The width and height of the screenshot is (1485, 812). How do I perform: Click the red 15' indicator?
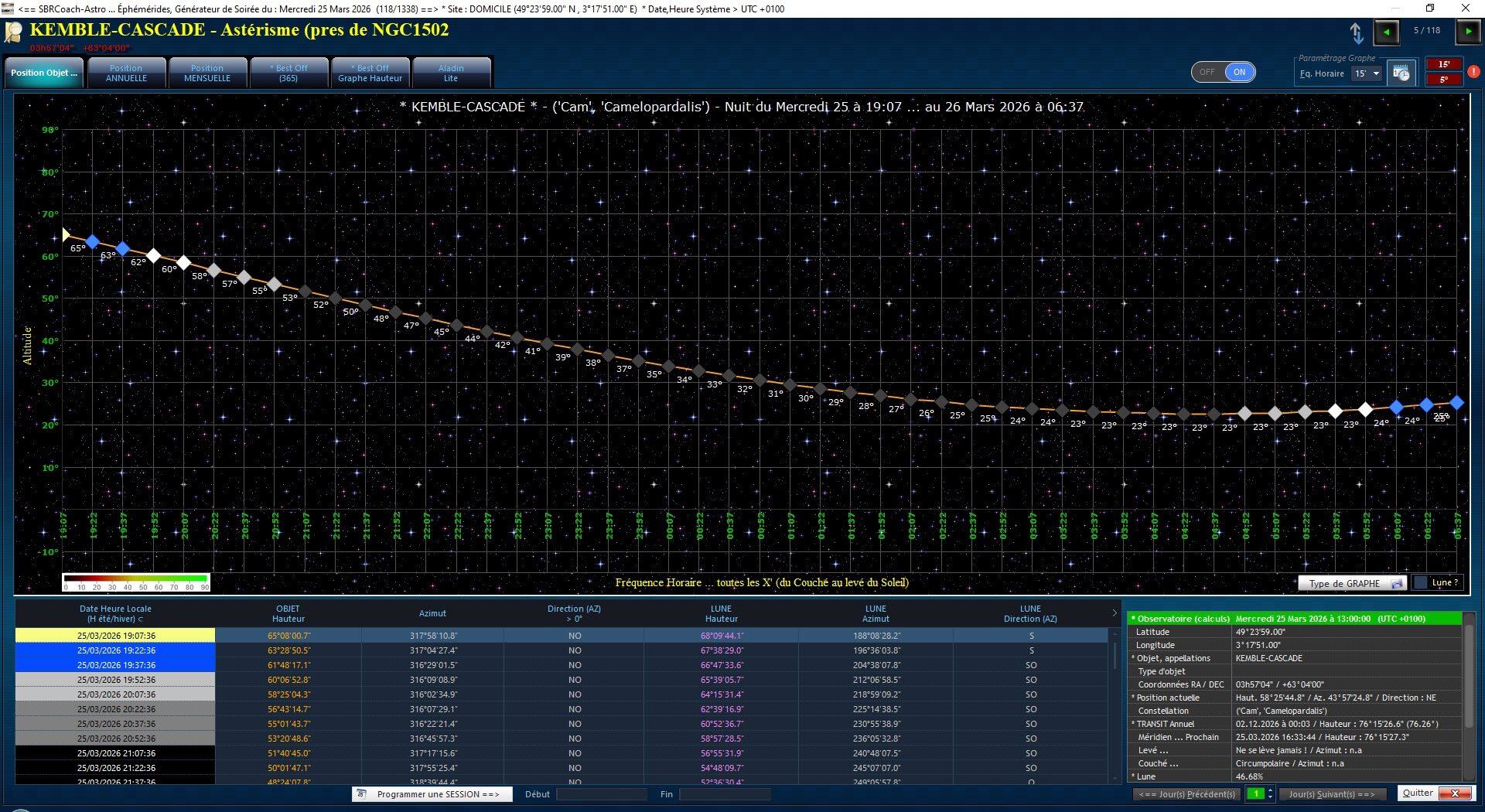[1443, 64]
